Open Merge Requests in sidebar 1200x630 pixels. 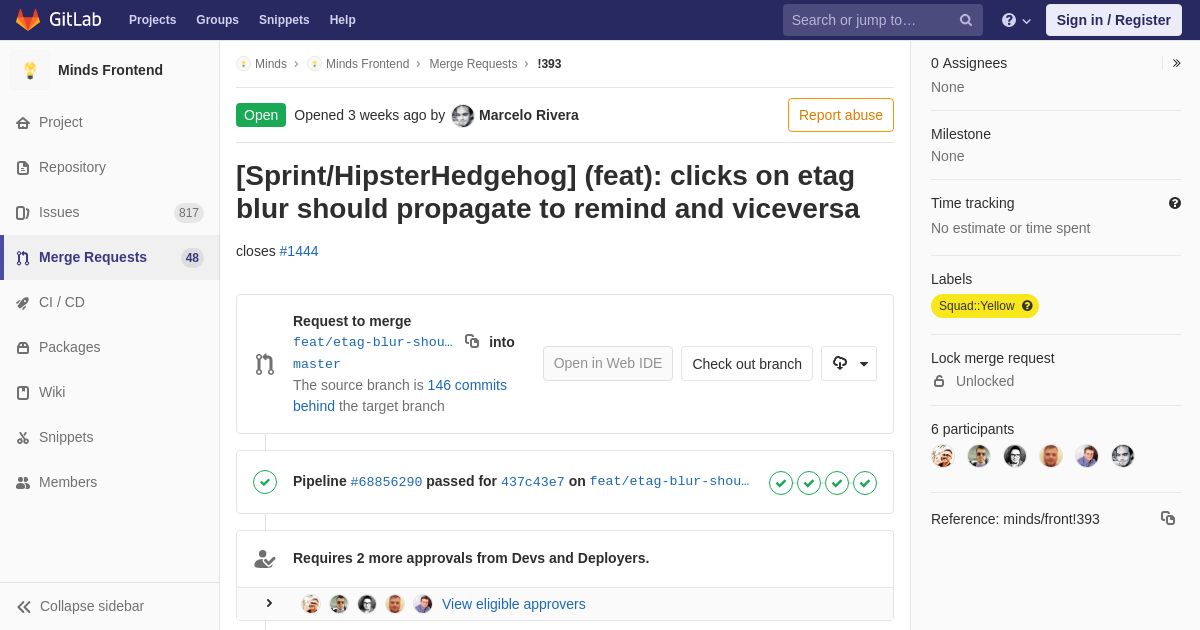click(110, 257)
